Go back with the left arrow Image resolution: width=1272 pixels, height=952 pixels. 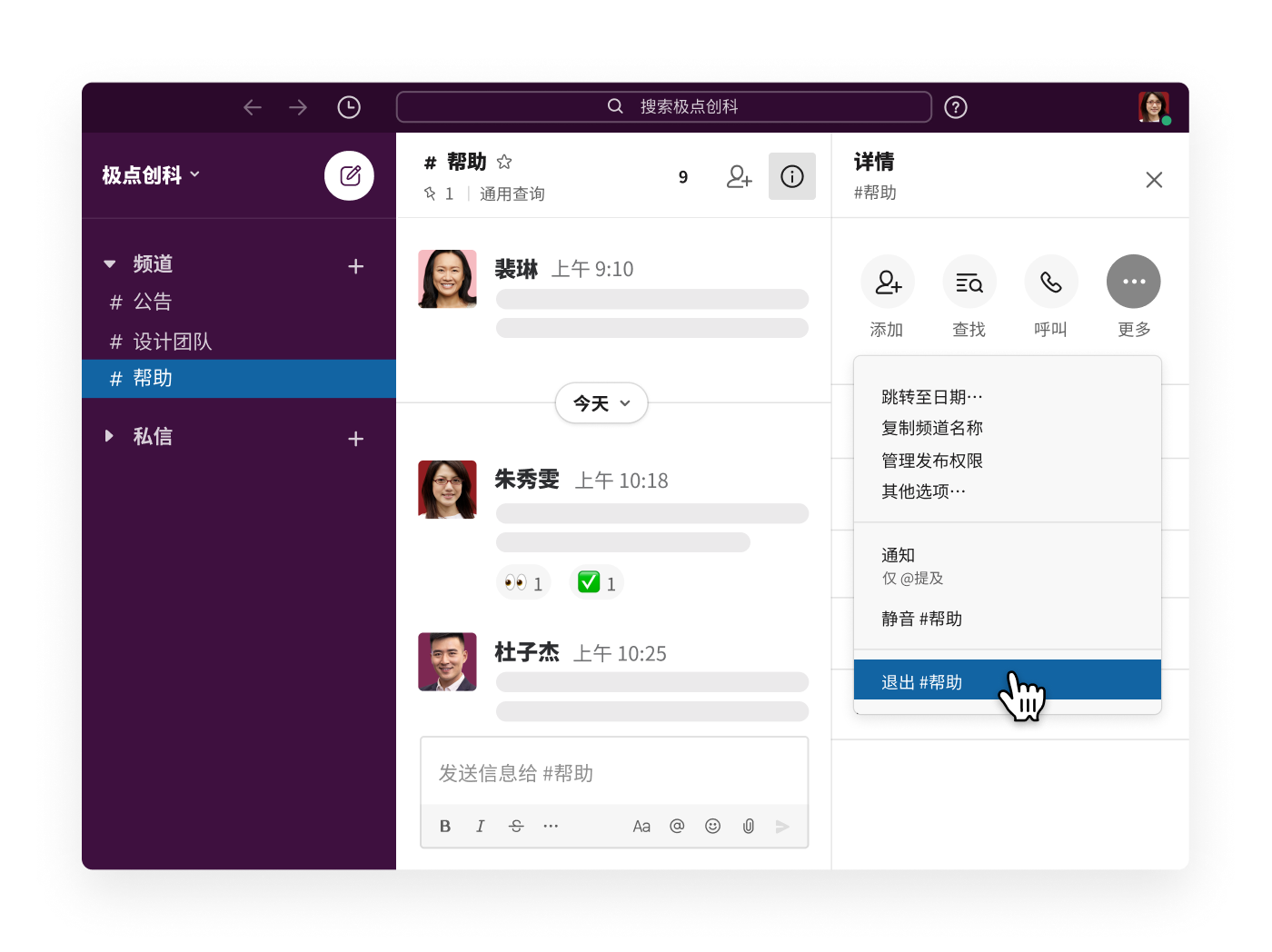pos(253,107)
